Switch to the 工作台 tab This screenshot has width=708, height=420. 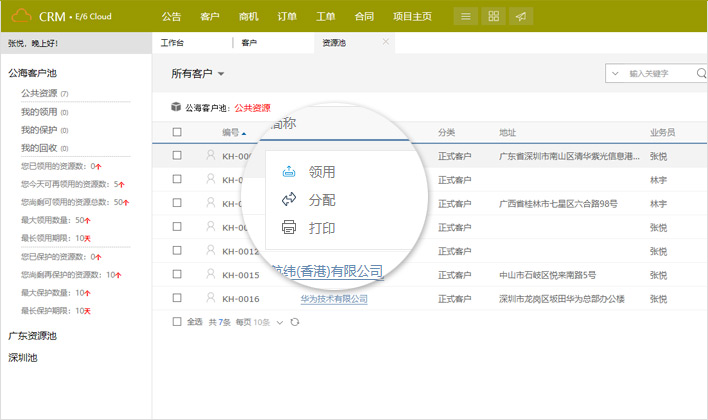pyautogui.click(x=173, y=43)
